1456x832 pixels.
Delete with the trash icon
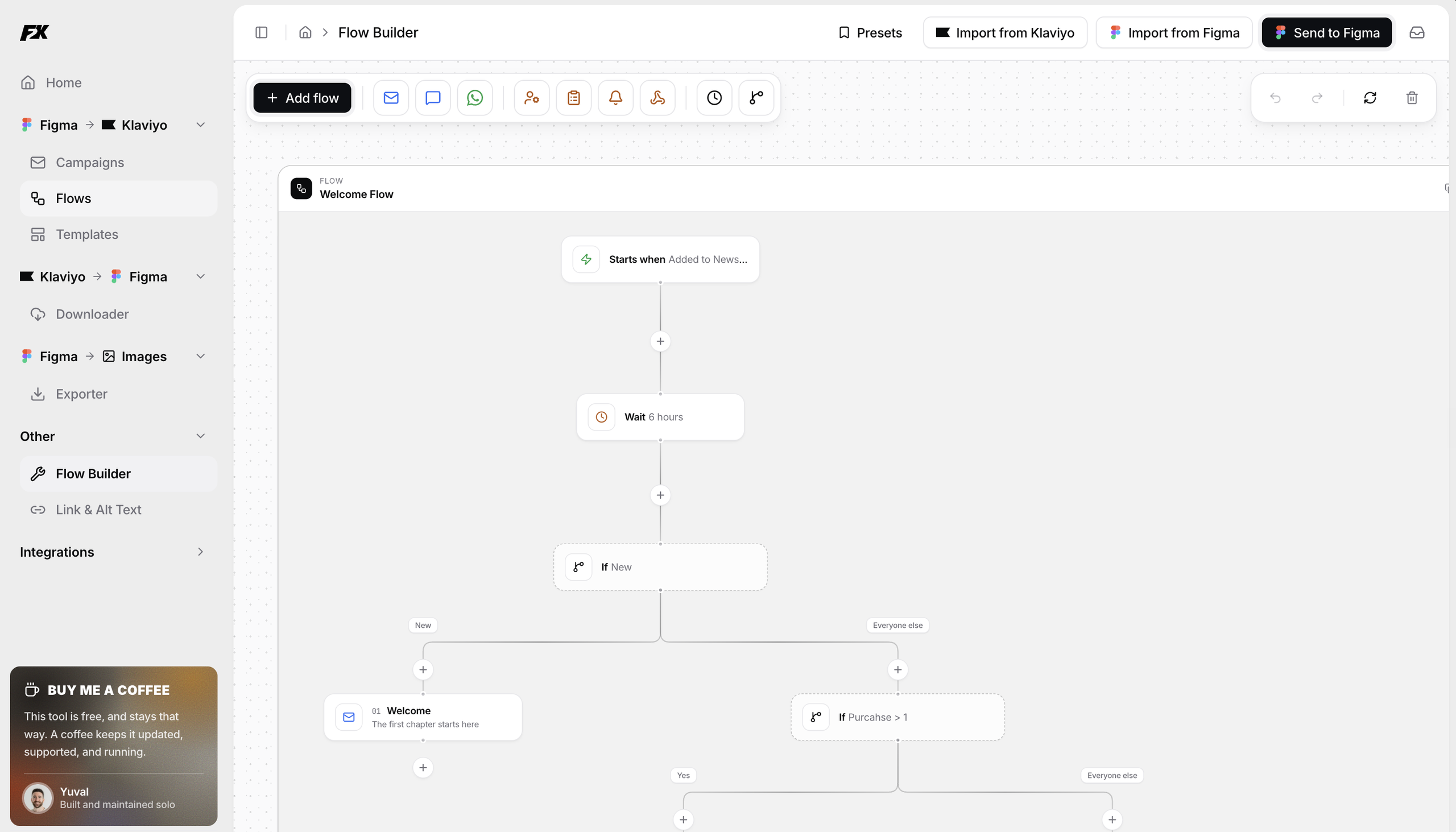[1412, 98]
